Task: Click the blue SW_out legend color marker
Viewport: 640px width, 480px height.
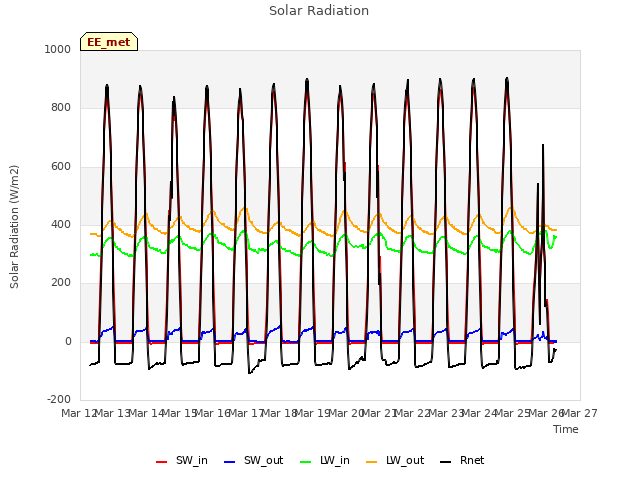Action: 230,462
